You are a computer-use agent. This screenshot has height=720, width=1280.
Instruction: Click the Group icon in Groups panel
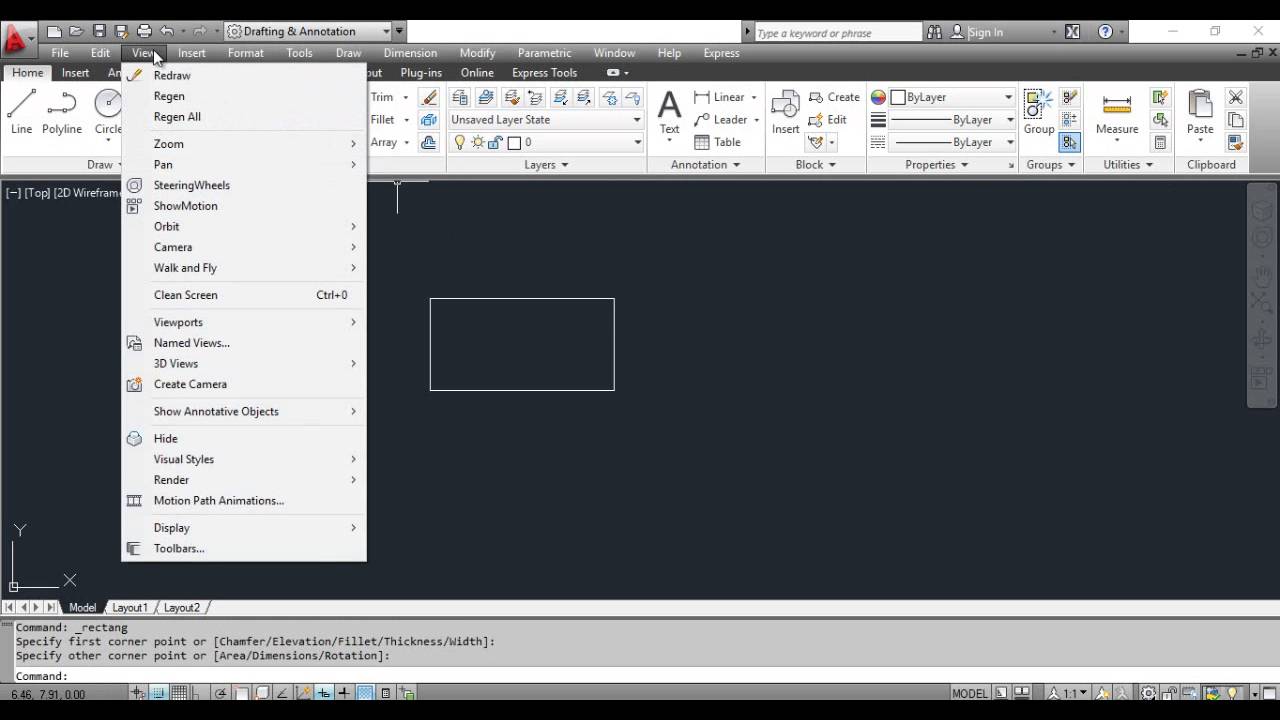tap(1039, 112)
